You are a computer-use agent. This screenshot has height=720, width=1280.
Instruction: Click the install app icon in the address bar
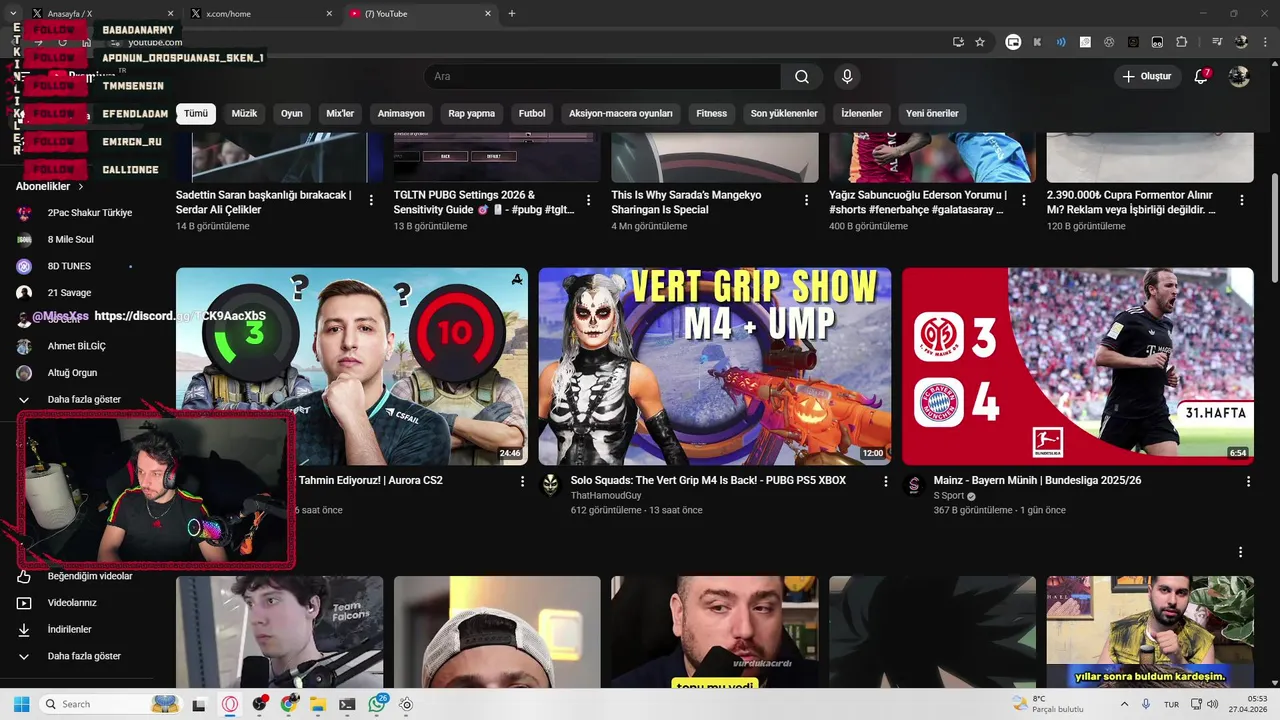958,42
